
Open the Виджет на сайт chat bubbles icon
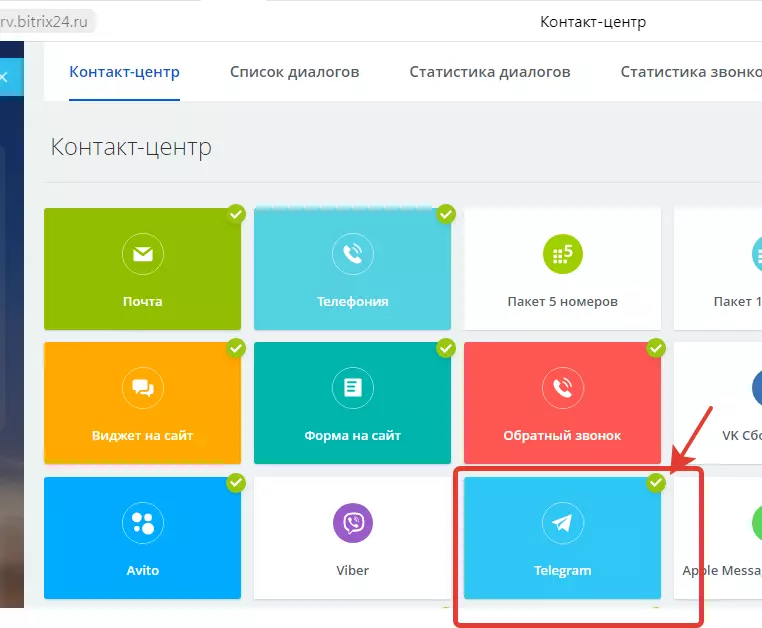click(x=143, y=388)
